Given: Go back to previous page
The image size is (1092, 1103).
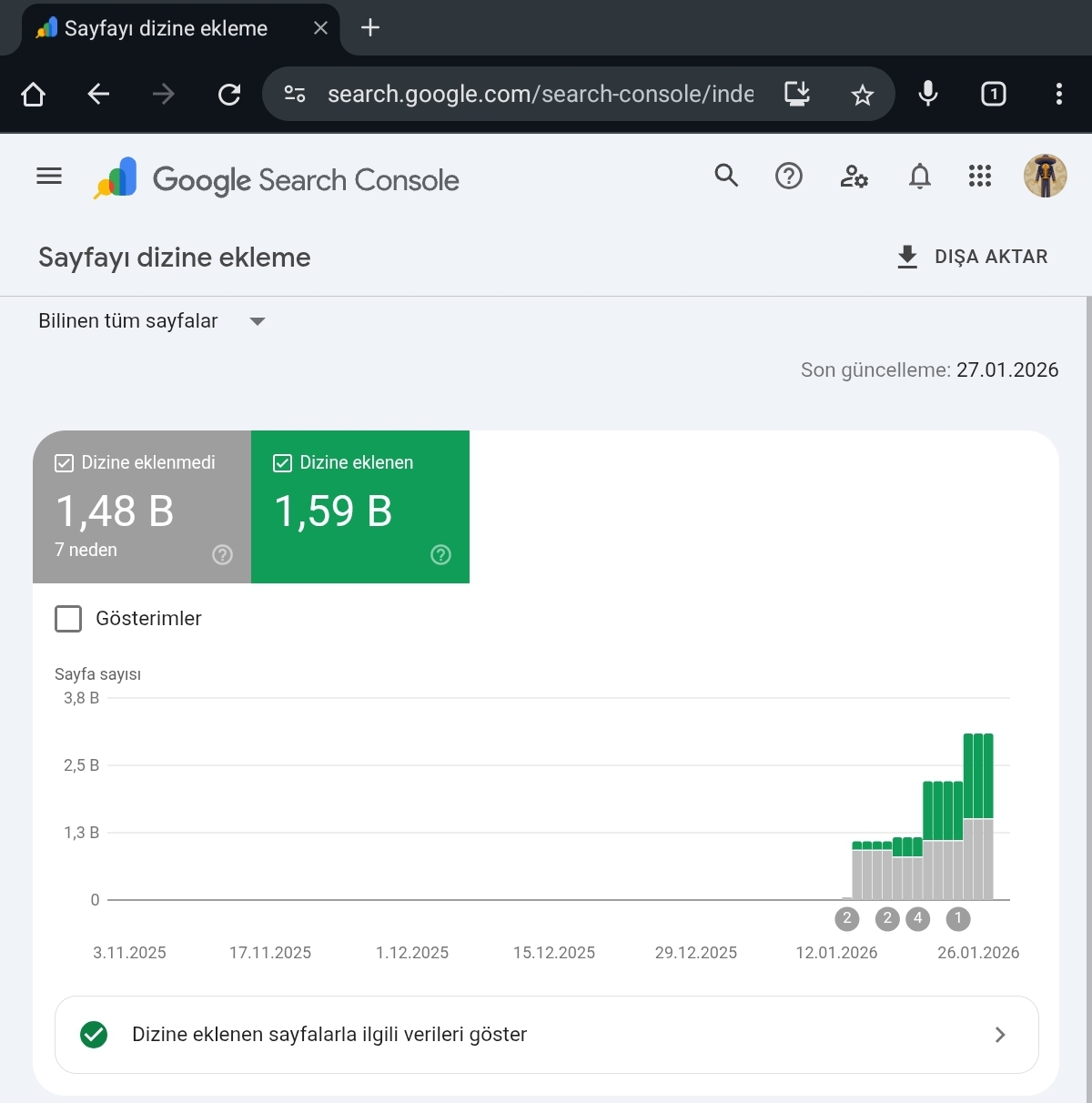Looking at the screenshot, I should pyautogui.click(x=98, y=94).
